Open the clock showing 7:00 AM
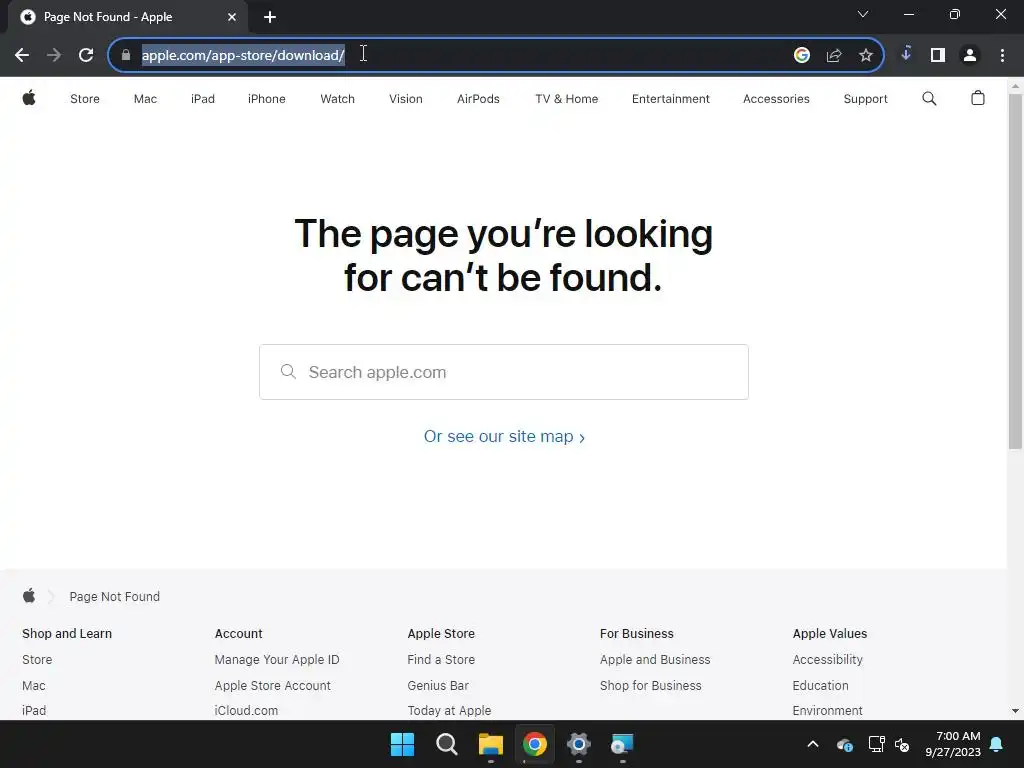This screenshot has height=768, width=1024. [953, 744]
